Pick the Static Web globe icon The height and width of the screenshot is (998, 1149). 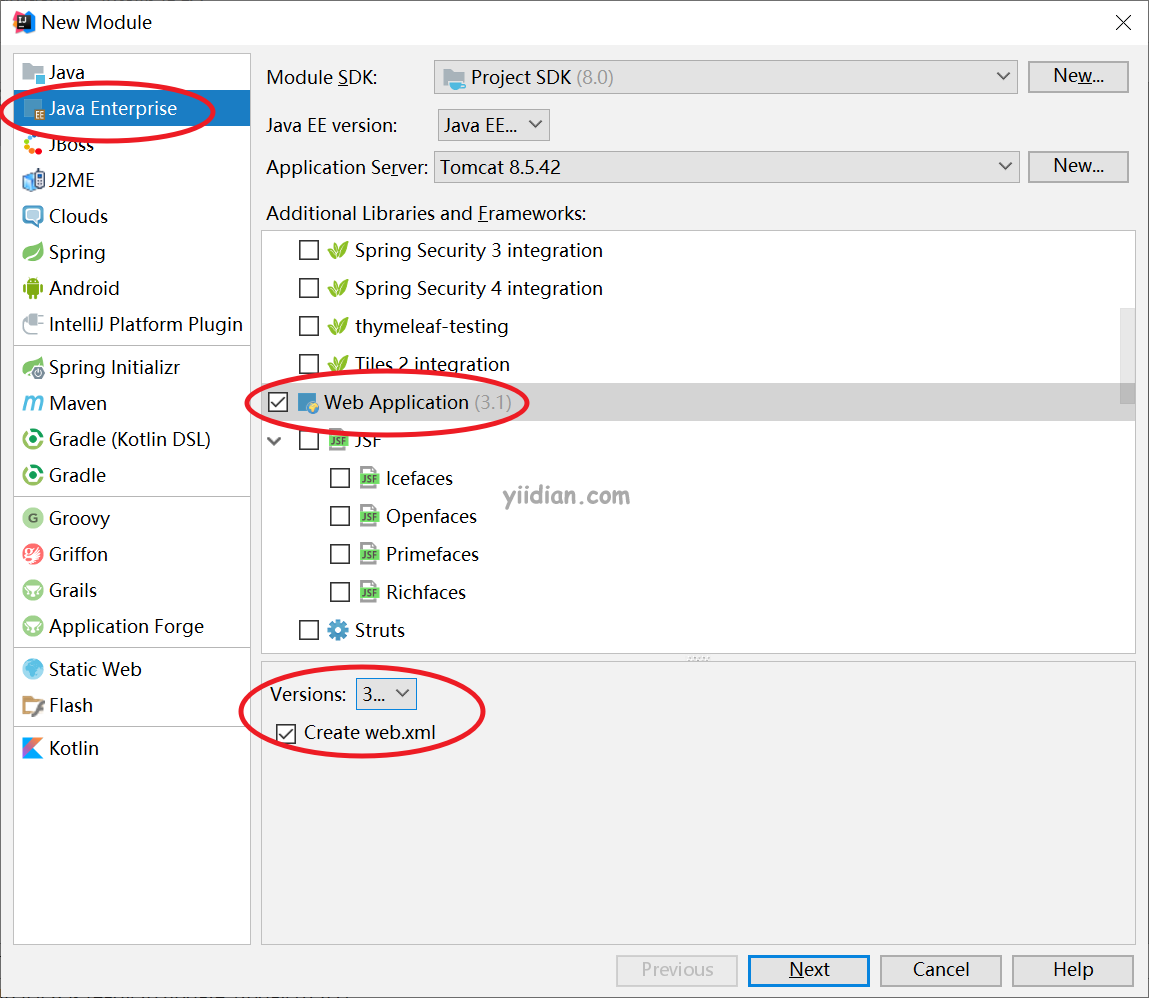[33, 669]
